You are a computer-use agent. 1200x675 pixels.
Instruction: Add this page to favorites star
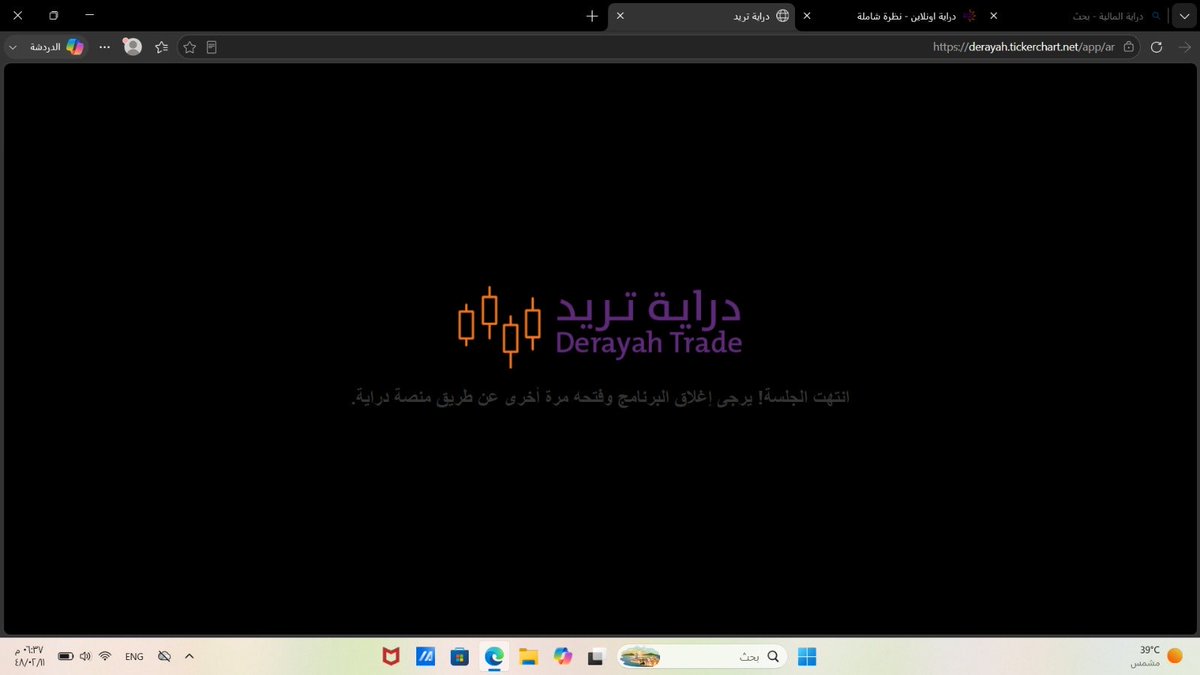click(189, 47)
